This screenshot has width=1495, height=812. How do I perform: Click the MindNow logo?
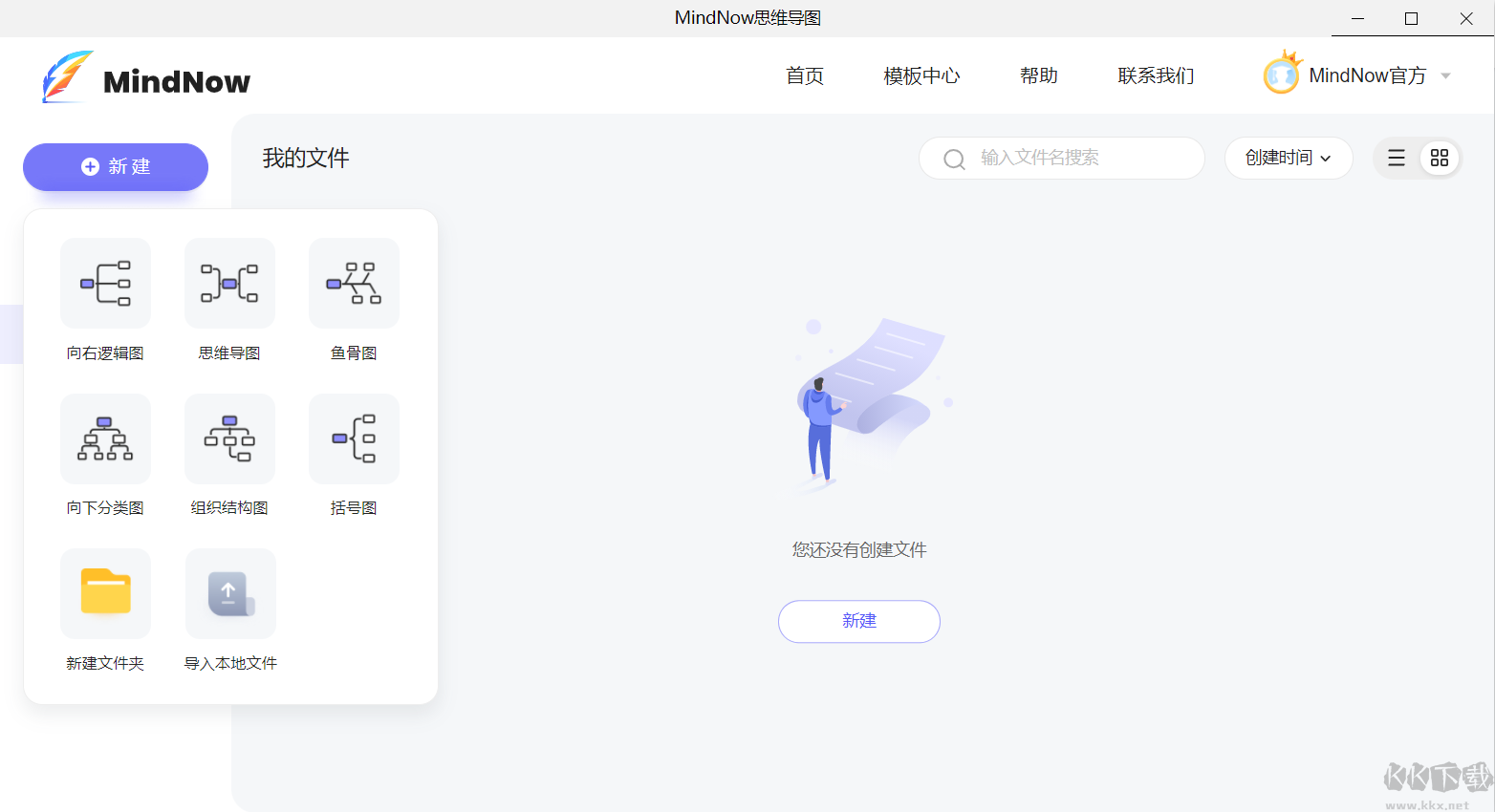[146, 77]
